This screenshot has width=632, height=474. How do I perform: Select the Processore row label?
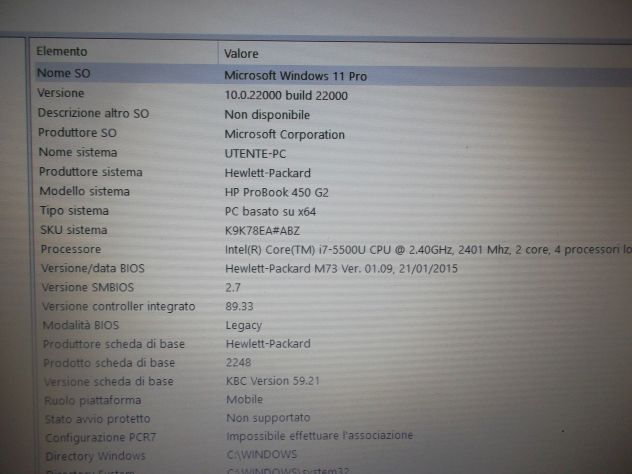point(71,249)
